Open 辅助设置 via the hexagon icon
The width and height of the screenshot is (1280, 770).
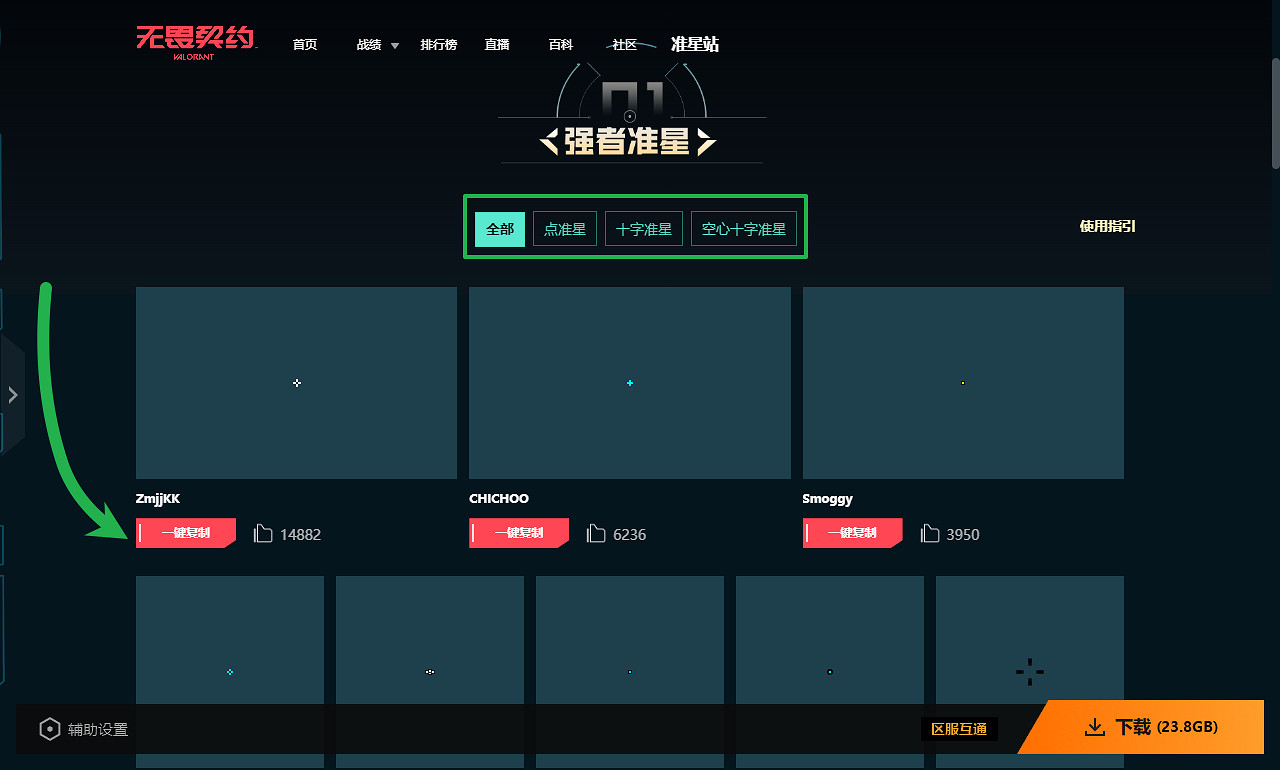50,729
